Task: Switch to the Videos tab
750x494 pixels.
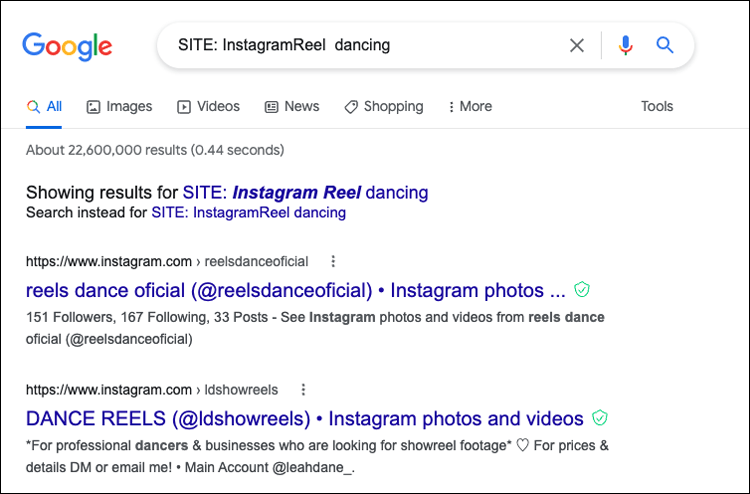Action: [x=208, y=107]
